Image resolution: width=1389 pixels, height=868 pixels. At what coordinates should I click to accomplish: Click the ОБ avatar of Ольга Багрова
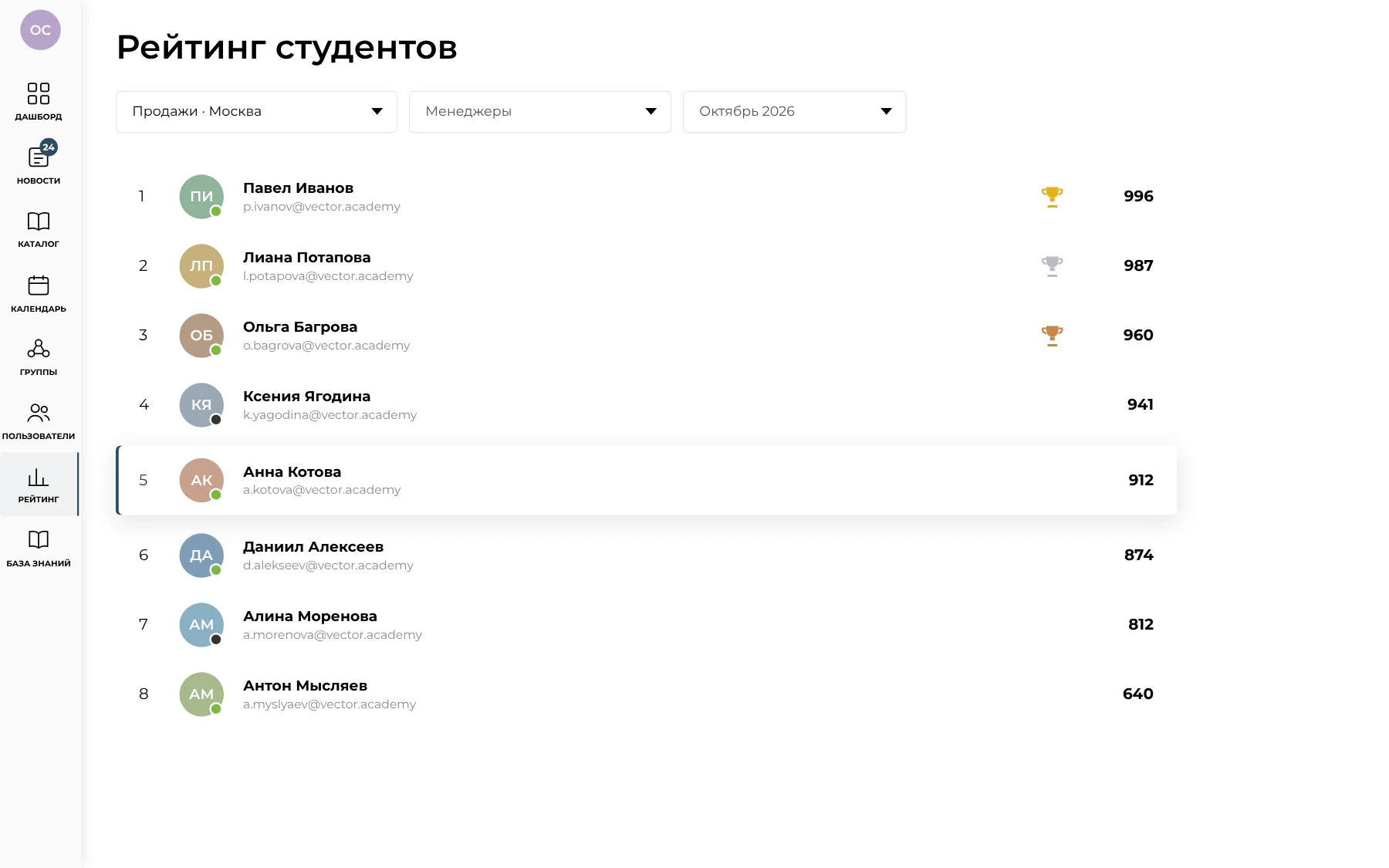[x=201, y=336]
